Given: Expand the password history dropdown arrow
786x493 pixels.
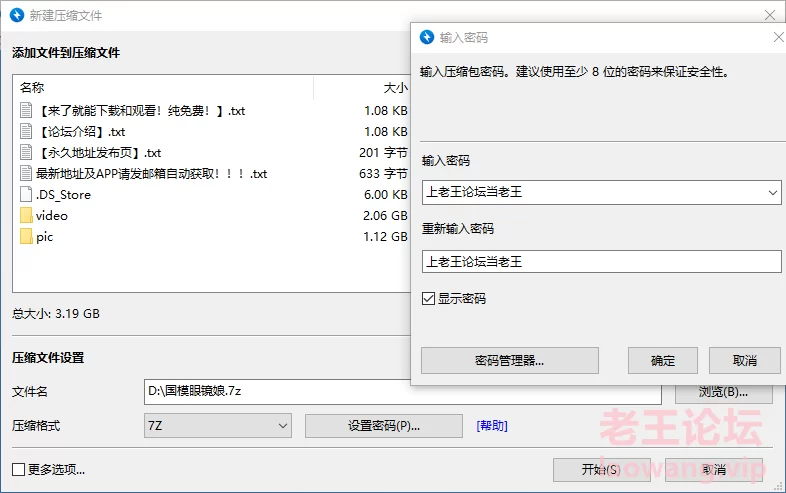Looking at the screenshot, I should point(772,193).
